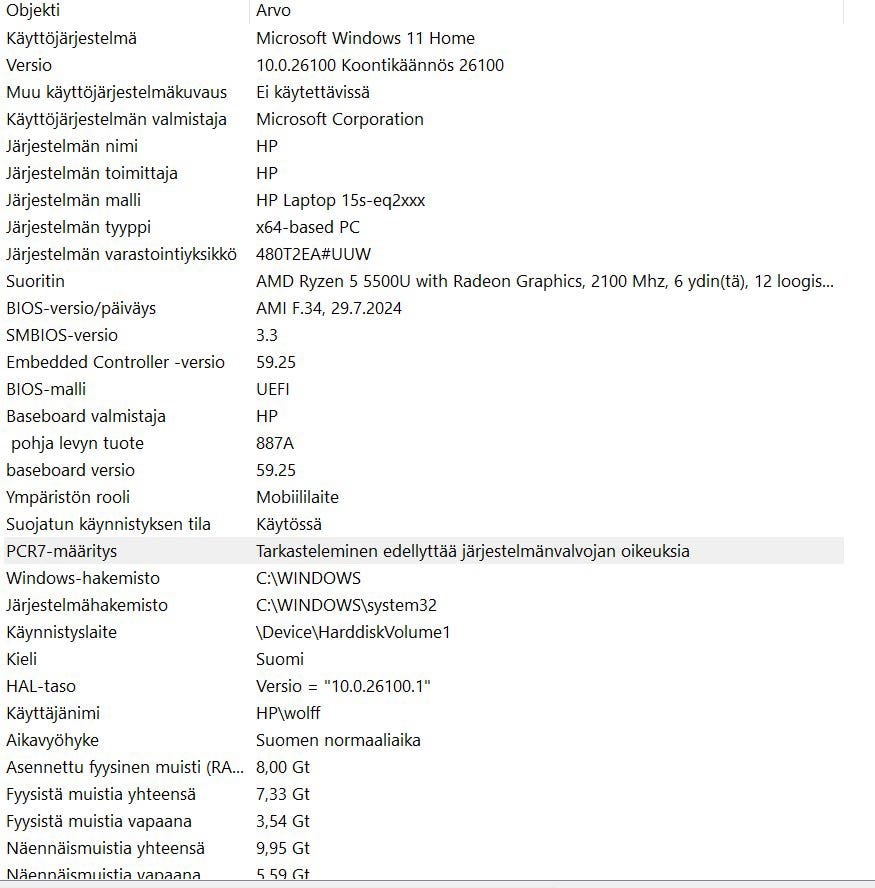875x888 pixels.
Task: Click the value 9,95 Gt
Action: [283, 848]
